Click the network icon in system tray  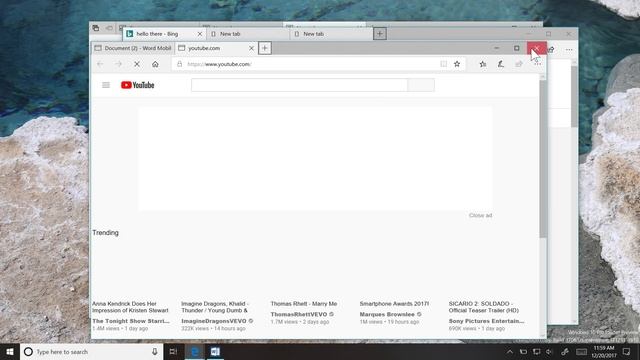(x=536, y=352)
